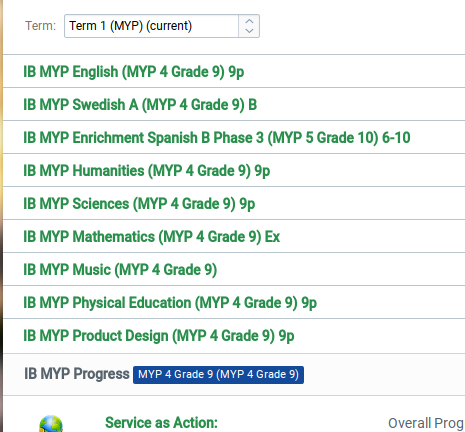Screen dimensions: 465x432
Task: Open IB MYP Music class link
Action: point(120,270)
